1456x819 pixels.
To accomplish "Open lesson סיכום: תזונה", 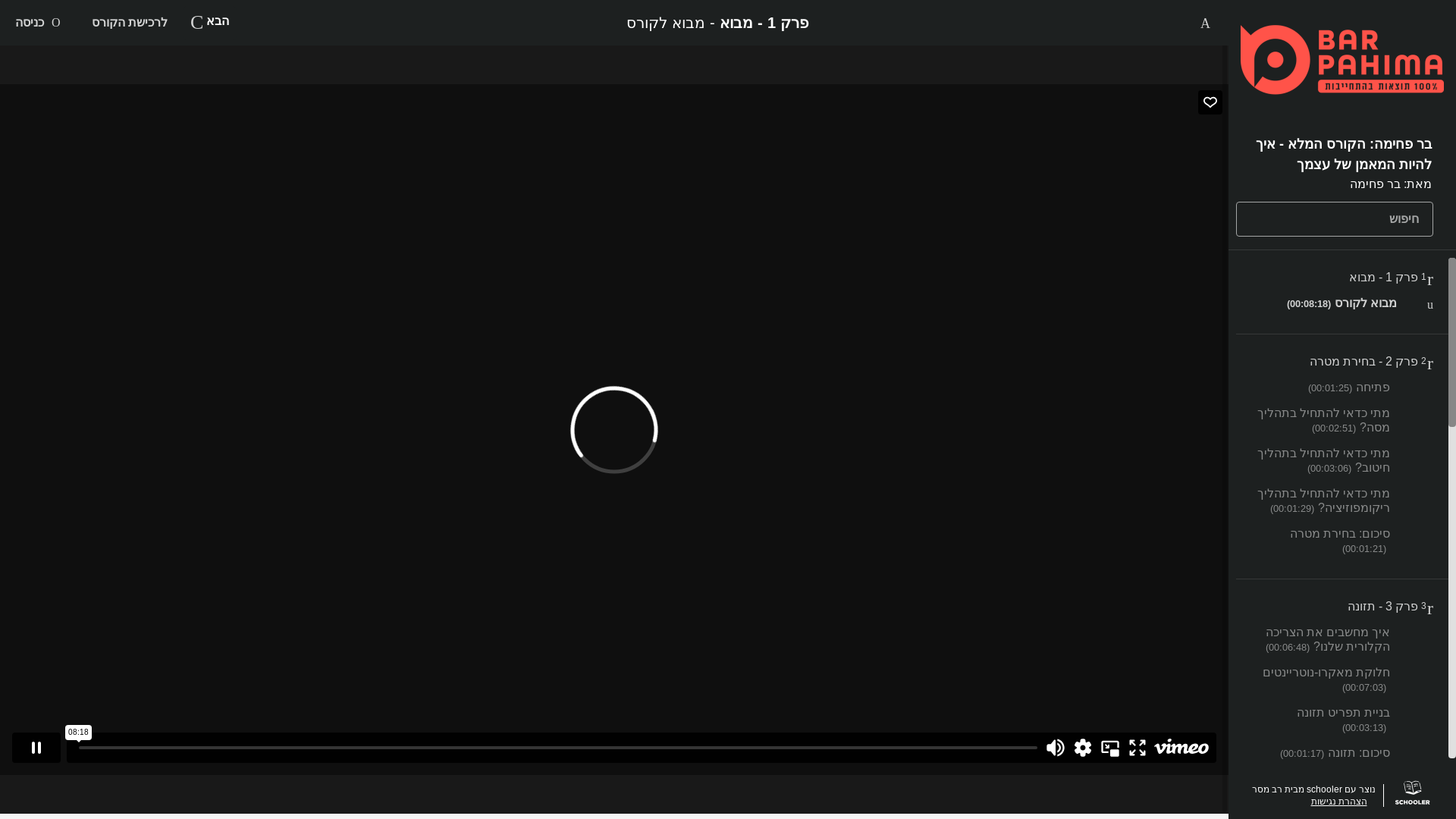I will coord(1335,753).
